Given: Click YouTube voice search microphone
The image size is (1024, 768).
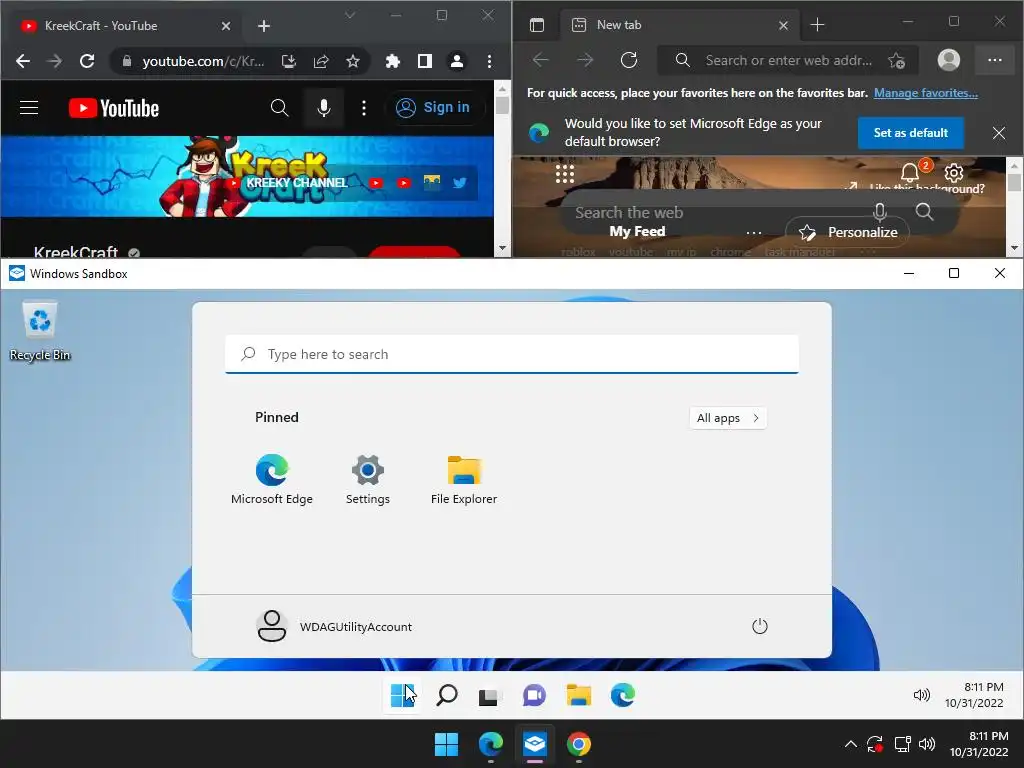Looking at the screenshot, I should click(x=324, y=108).
